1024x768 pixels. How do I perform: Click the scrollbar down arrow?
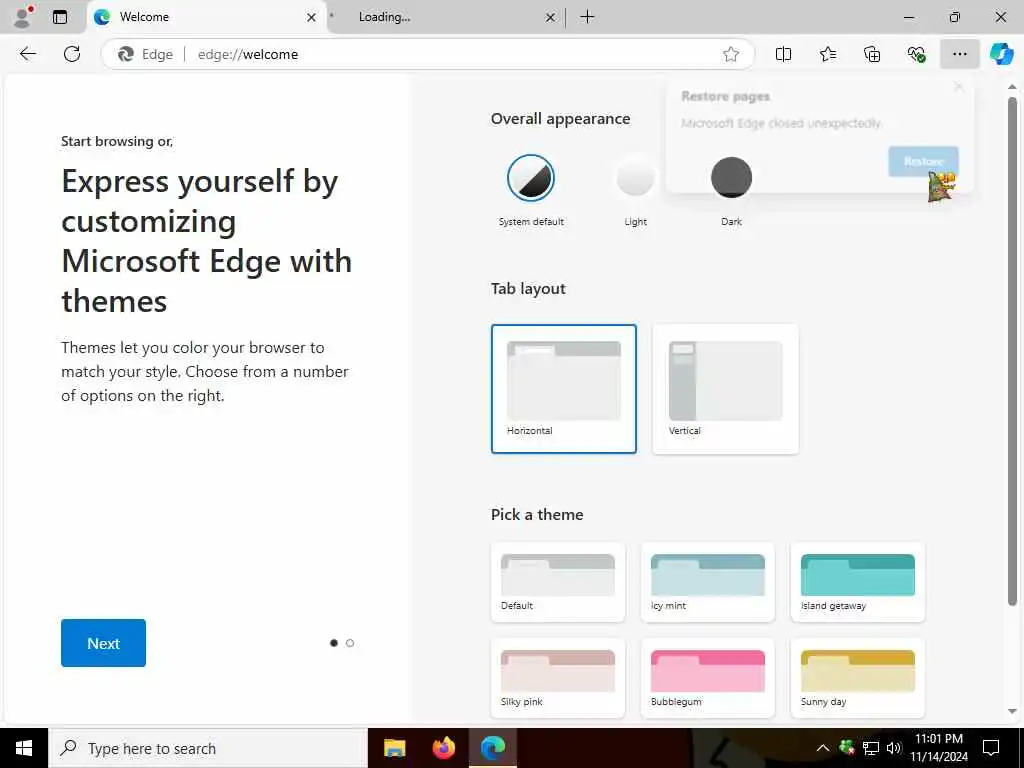click(x=1012, y=711)
